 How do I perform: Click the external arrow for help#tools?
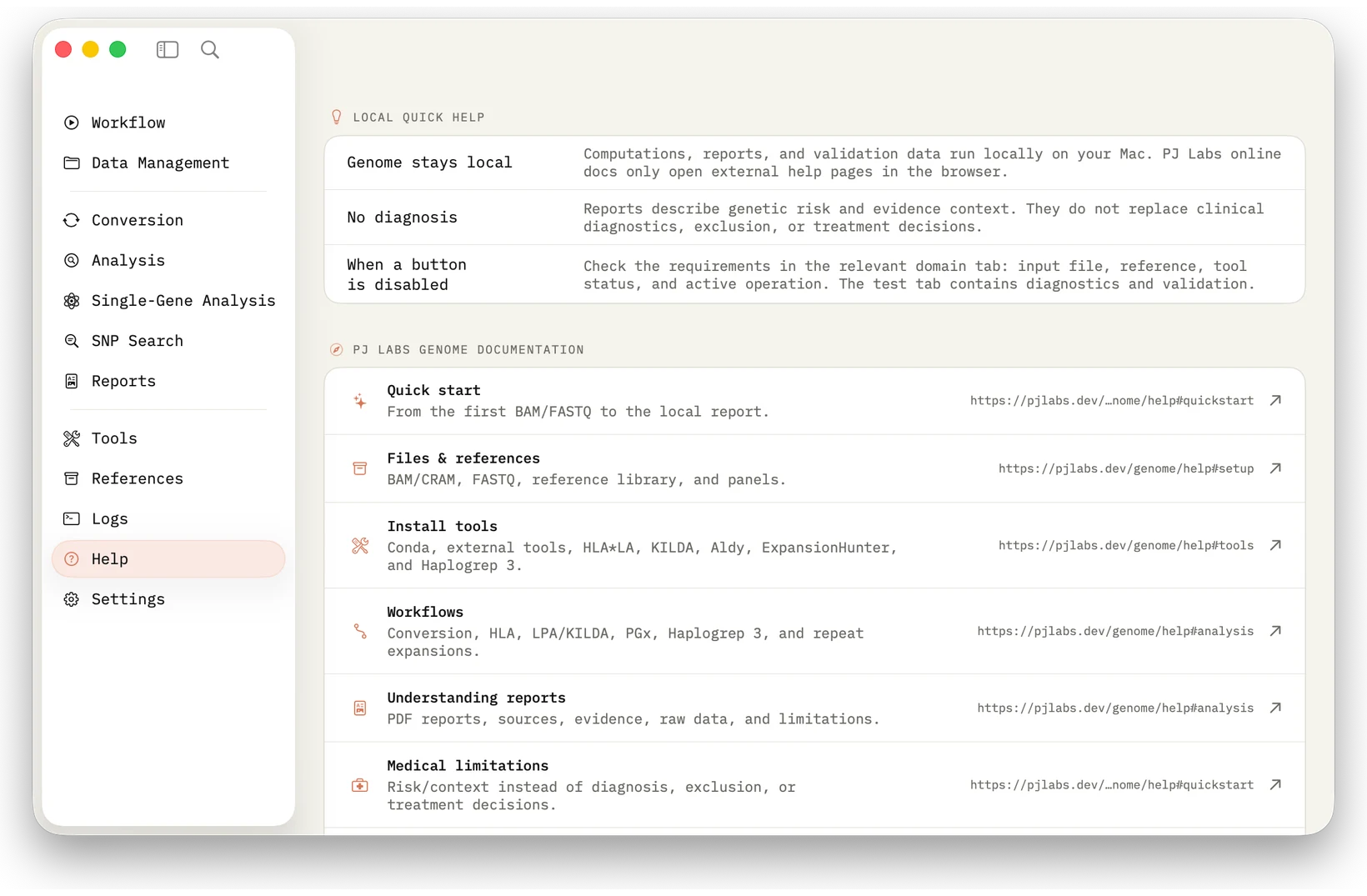coord(1275,545)
